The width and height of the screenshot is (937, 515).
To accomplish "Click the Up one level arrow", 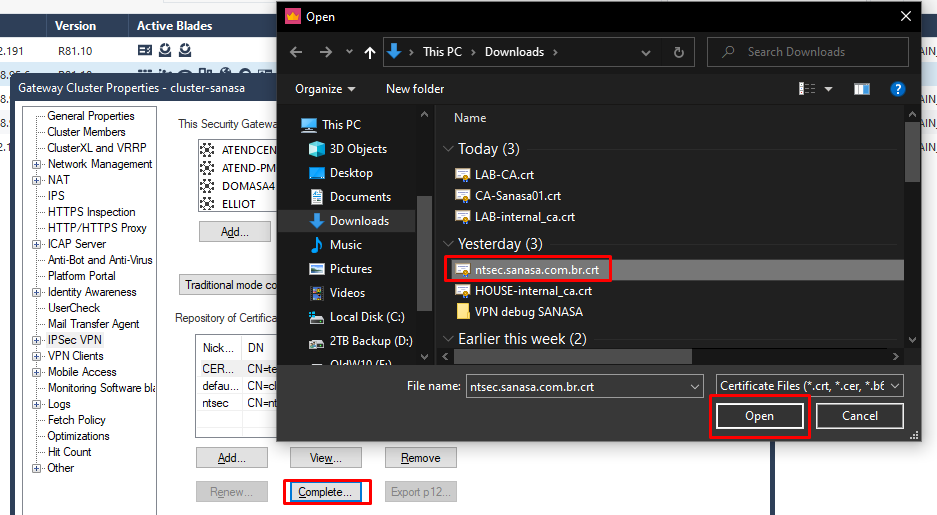I will 370,52.
